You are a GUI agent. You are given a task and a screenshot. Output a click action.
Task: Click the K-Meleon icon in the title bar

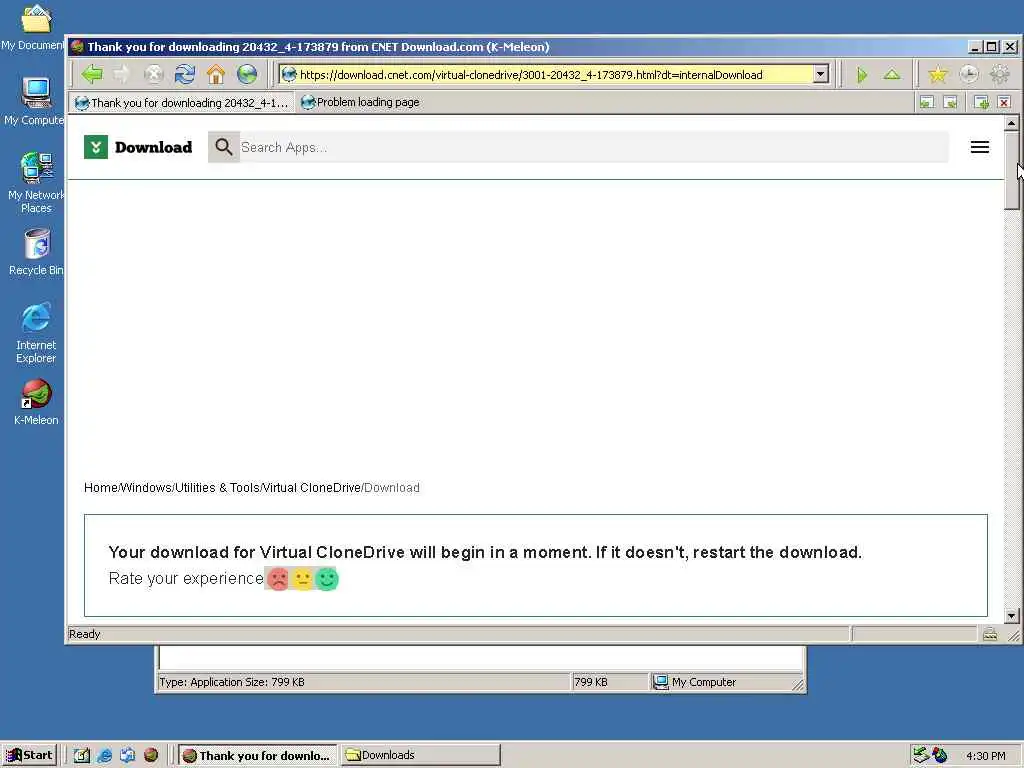(x=77, y=46)
